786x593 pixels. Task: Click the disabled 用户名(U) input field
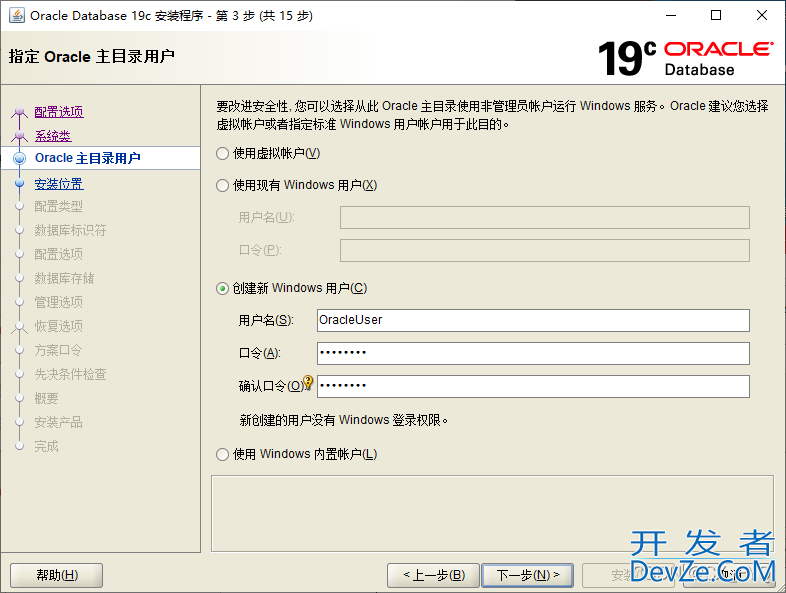click(545, 218)
